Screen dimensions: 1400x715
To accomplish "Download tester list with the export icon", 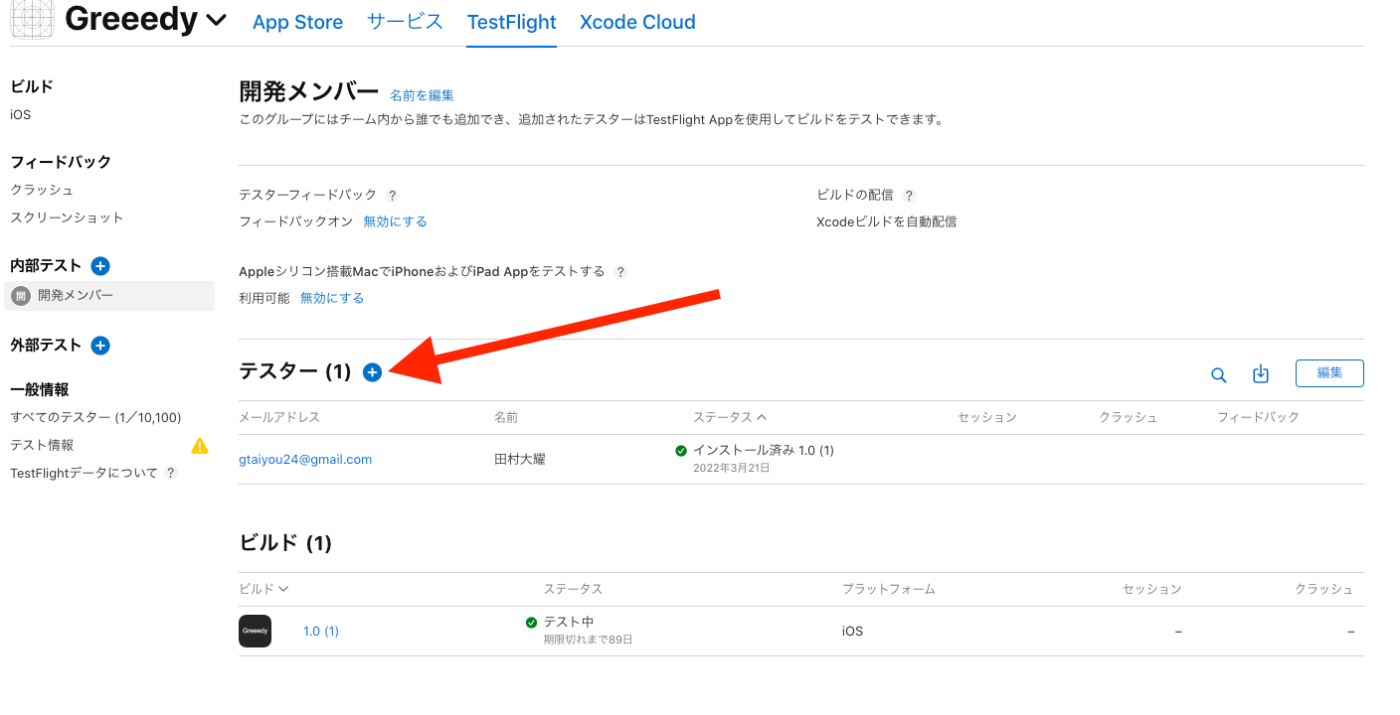I will [1261, 374].
